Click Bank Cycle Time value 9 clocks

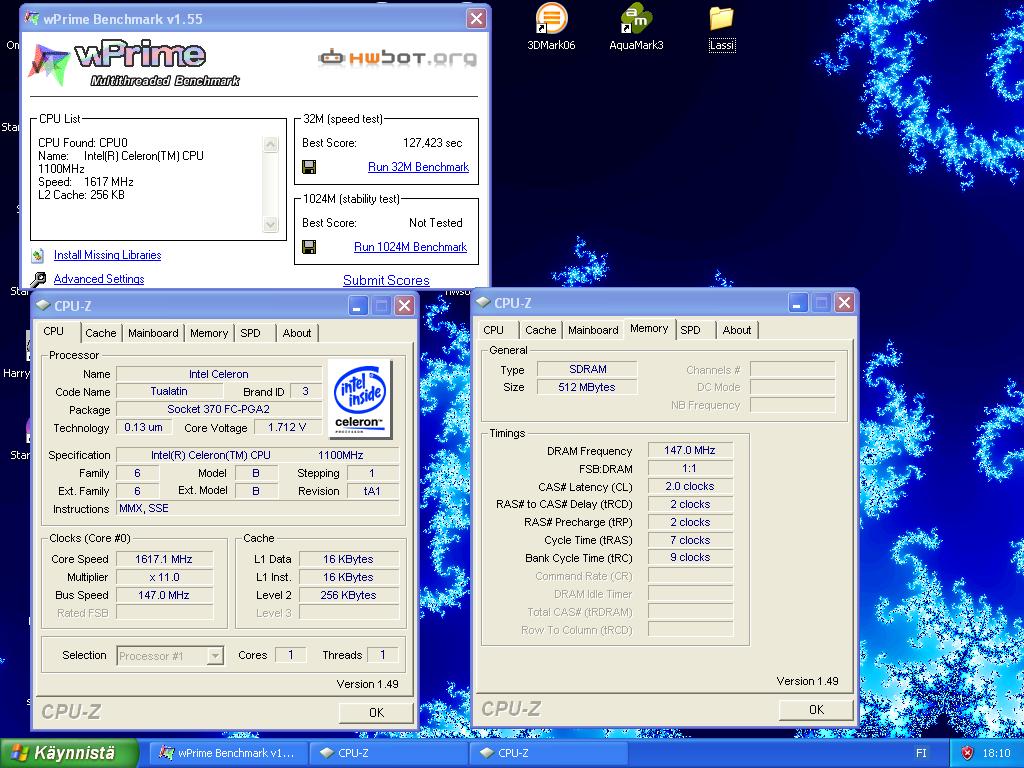click(690, 557)
